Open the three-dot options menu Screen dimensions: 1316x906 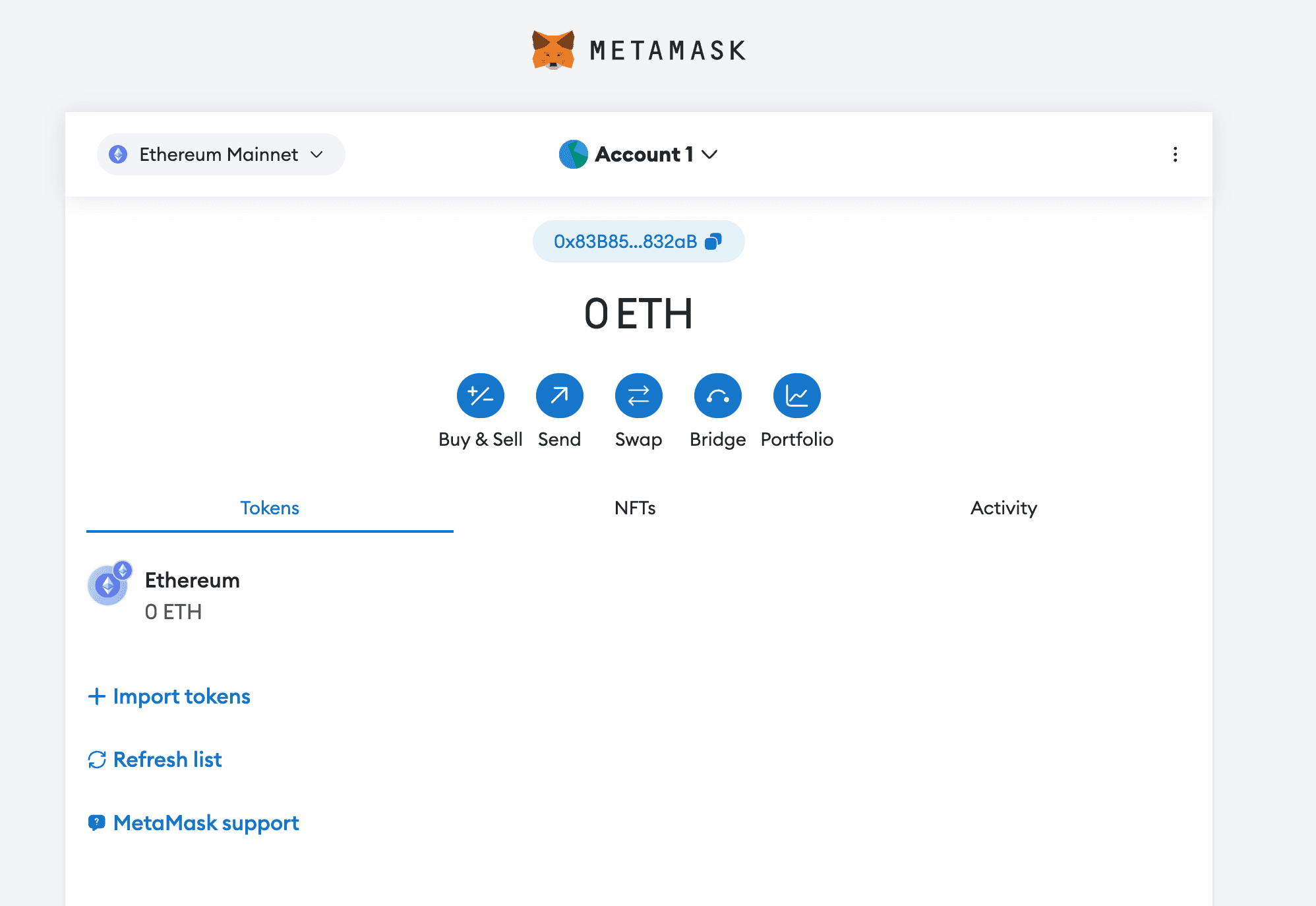pyautogui.click(x=1175, y=154)
